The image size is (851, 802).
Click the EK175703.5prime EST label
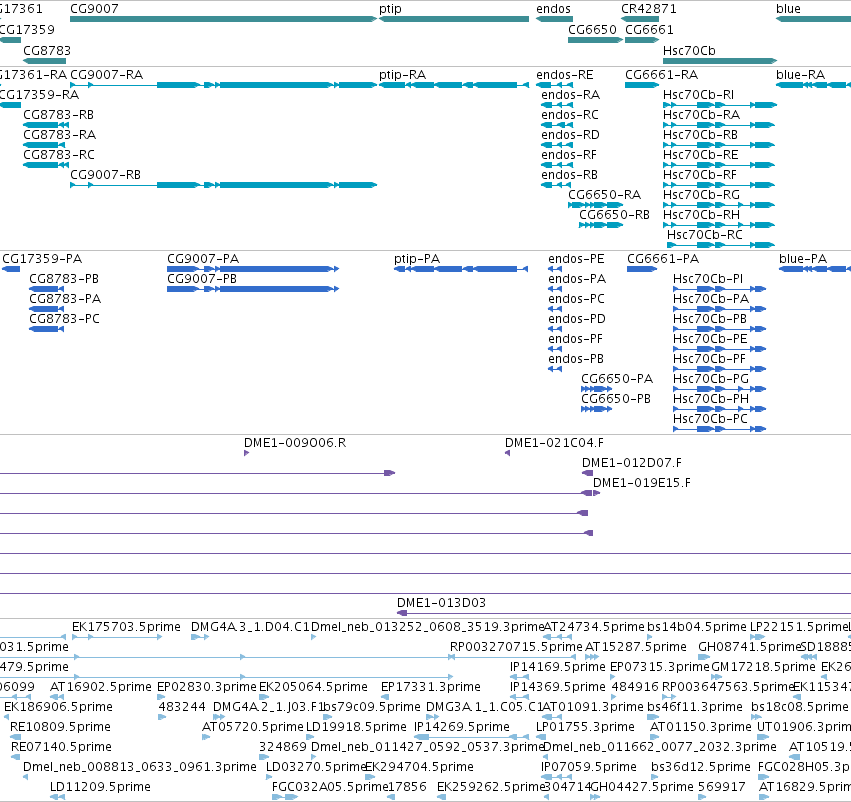(126, 627)
